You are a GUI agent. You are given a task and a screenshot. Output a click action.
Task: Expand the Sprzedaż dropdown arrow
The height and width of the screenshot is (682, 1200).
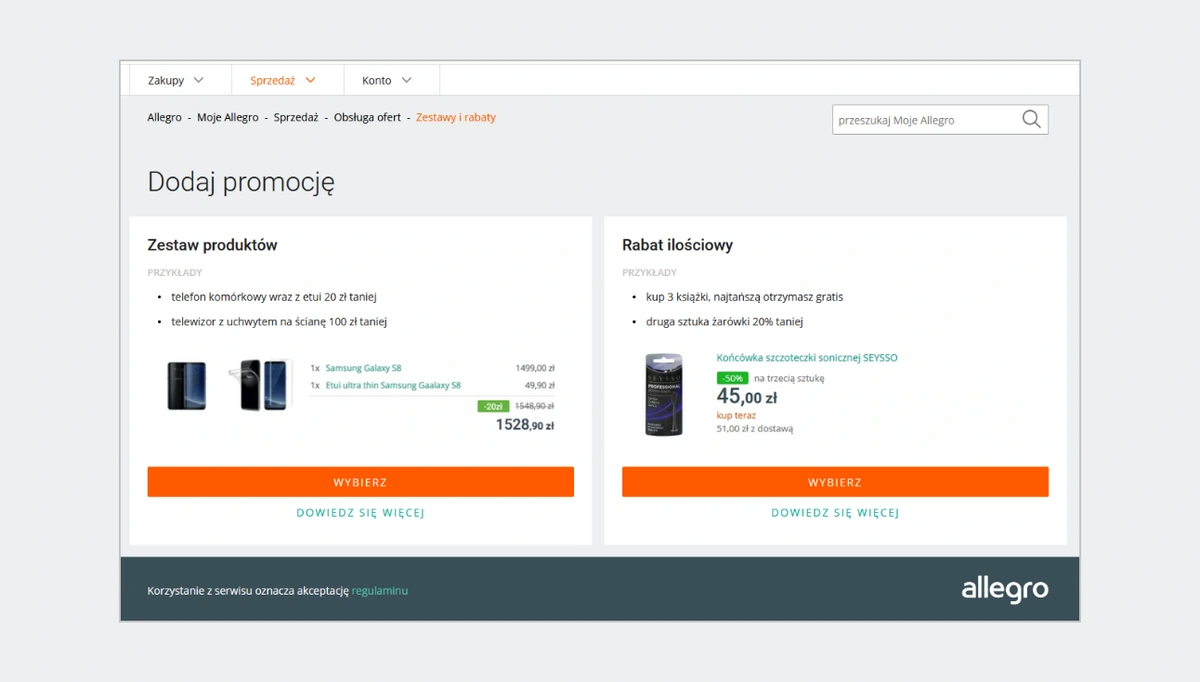coord(310,80)
